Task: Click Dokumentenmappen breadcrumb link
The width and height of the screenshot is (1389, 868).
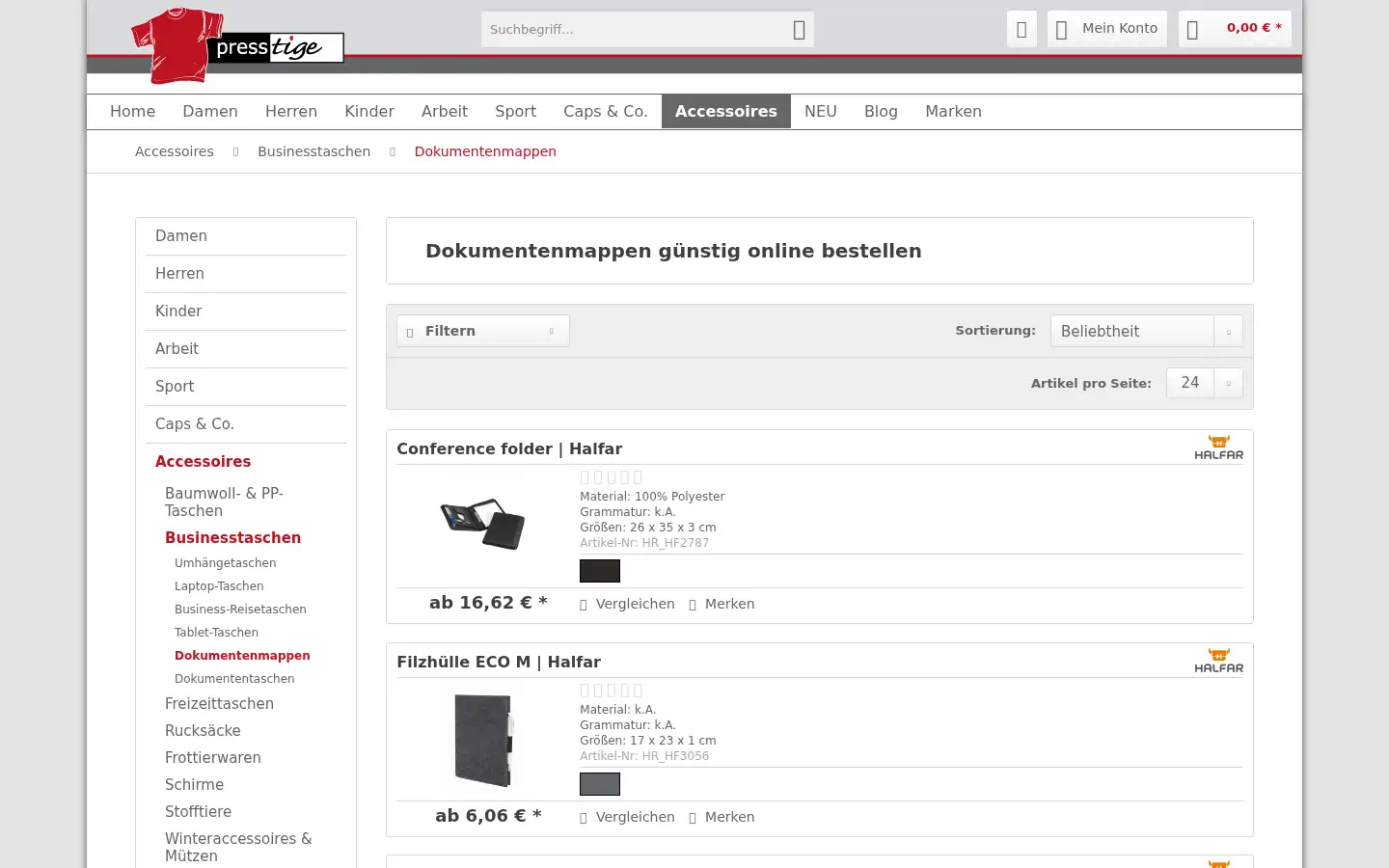Action: click(x=485, y=151)
